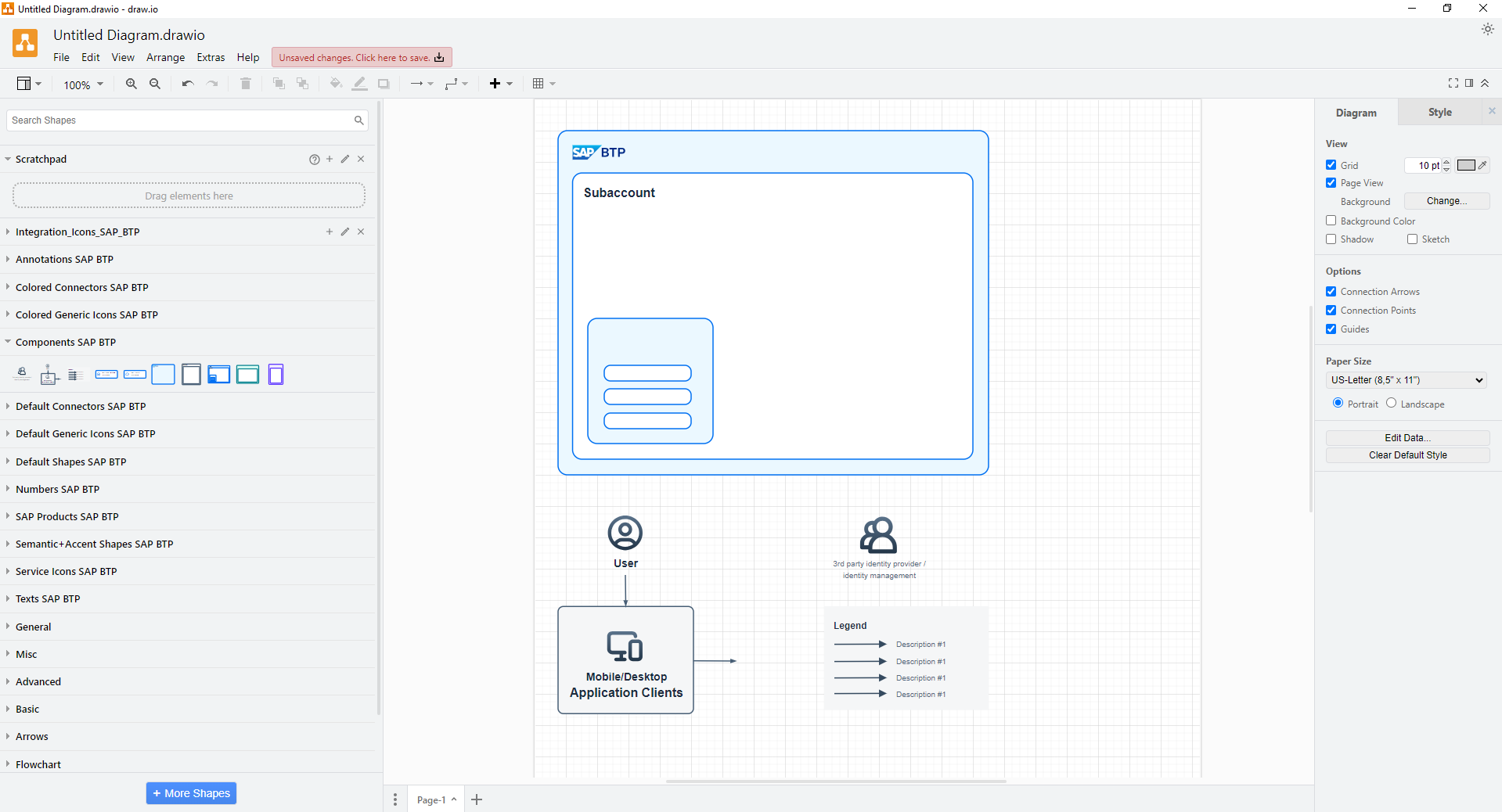Select the Zoom In tool
This screenshot has height=812, width=1502.
tap(131, 84)
